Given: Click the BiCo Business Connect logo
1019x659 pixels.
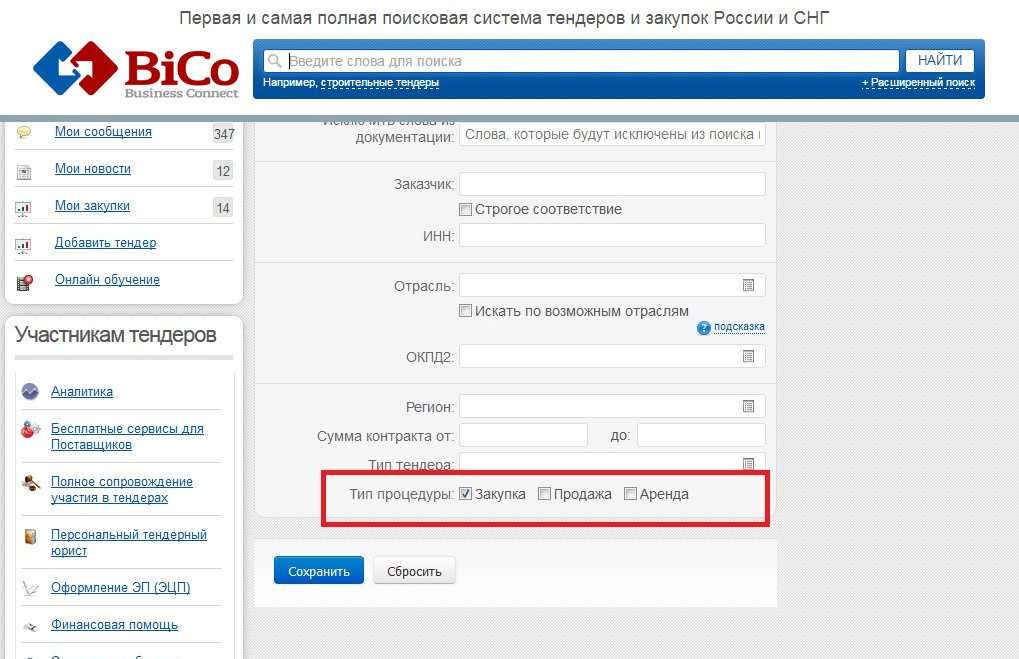Looking at the screenshot, I should [x=136, y=70].
